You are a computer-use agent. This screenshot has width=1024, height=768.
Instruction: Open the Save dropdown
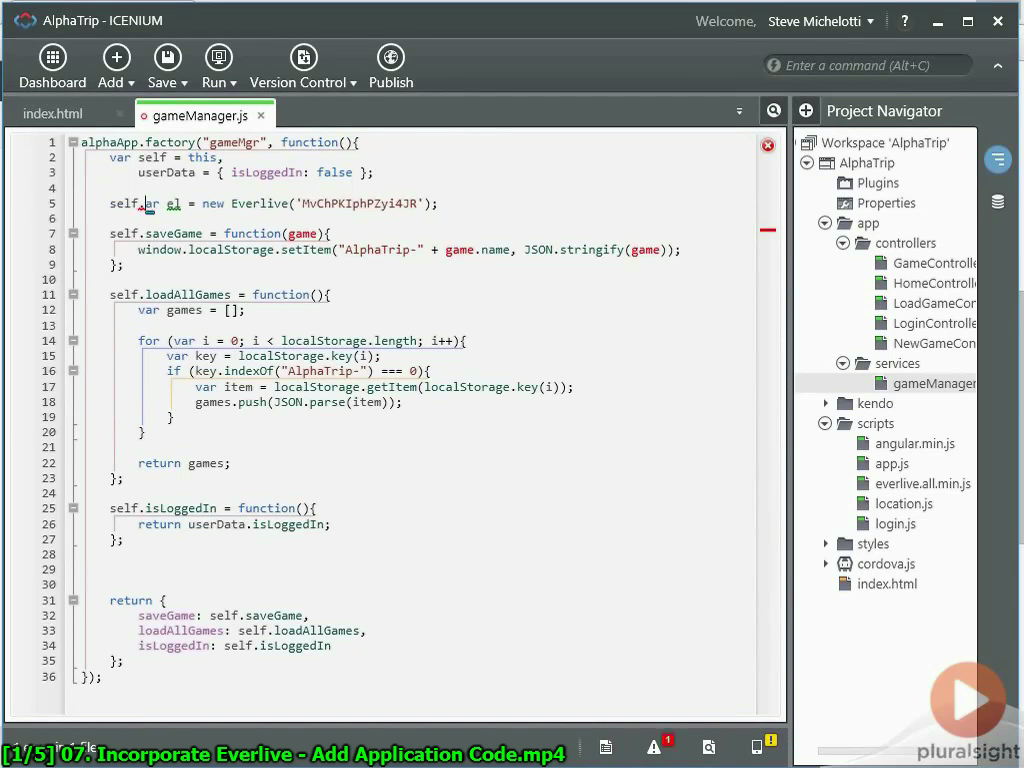(167, 67)
